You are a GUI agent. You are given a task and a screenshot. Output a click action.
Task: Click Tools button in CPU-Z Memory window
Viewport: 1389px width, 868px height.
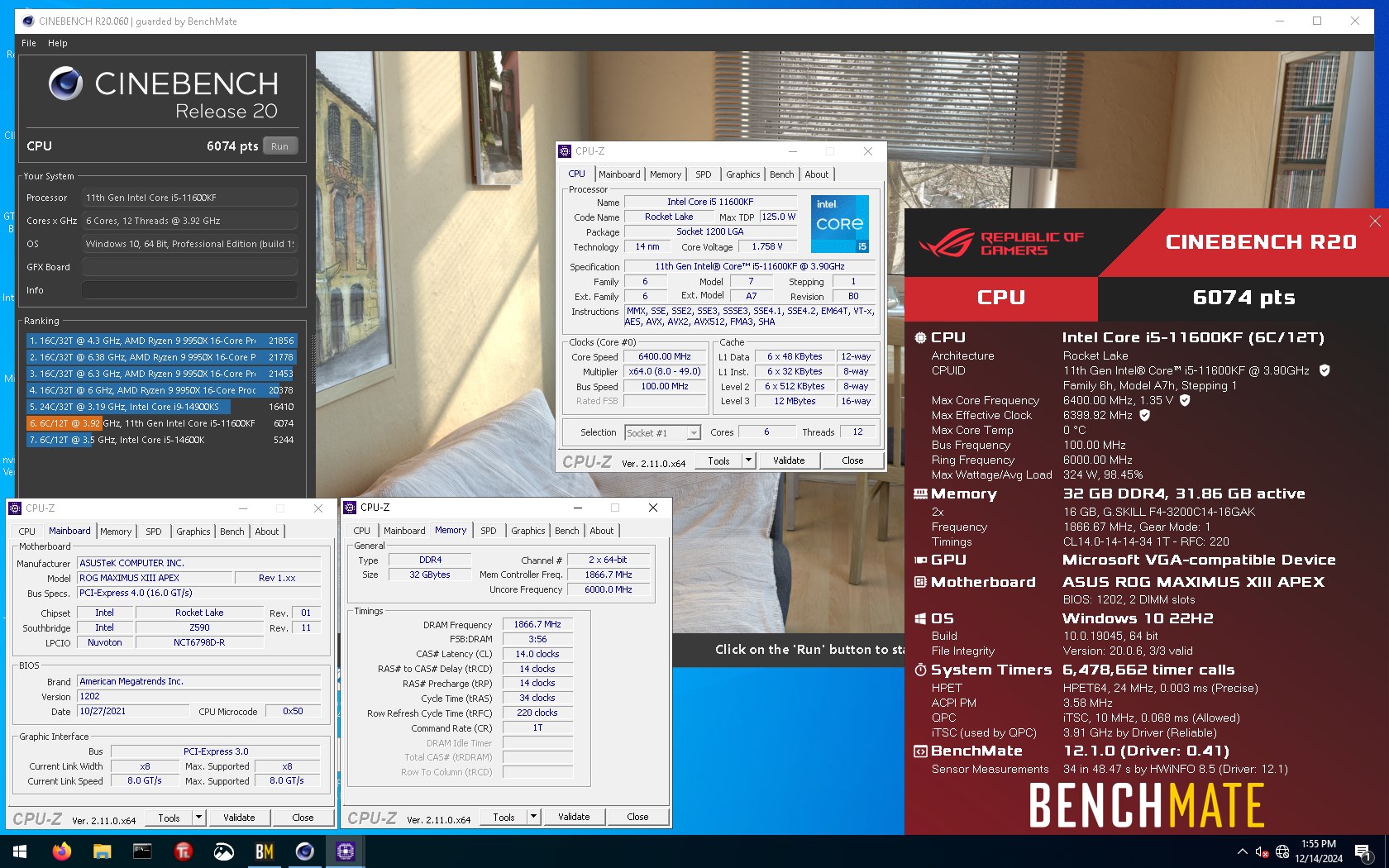click(504, 817)
